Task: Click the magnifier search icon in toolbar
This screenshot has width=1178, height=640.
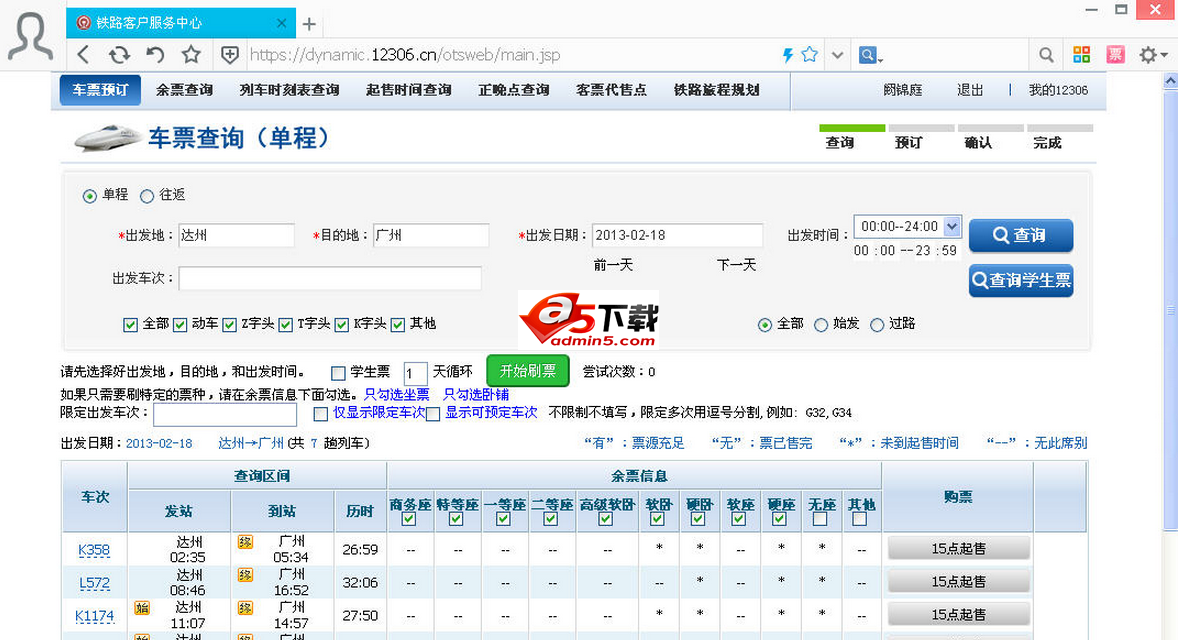Action: (1046, 55)
